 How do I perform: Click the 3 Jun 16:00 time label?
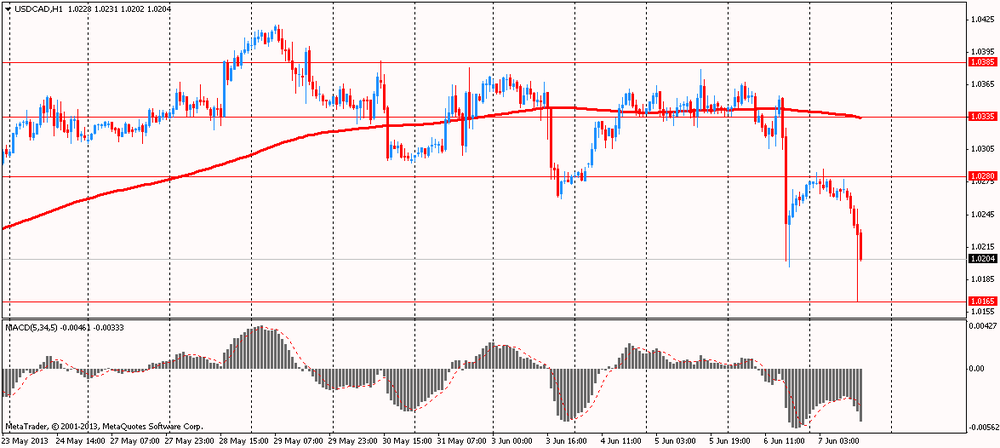tap(566, 440)
